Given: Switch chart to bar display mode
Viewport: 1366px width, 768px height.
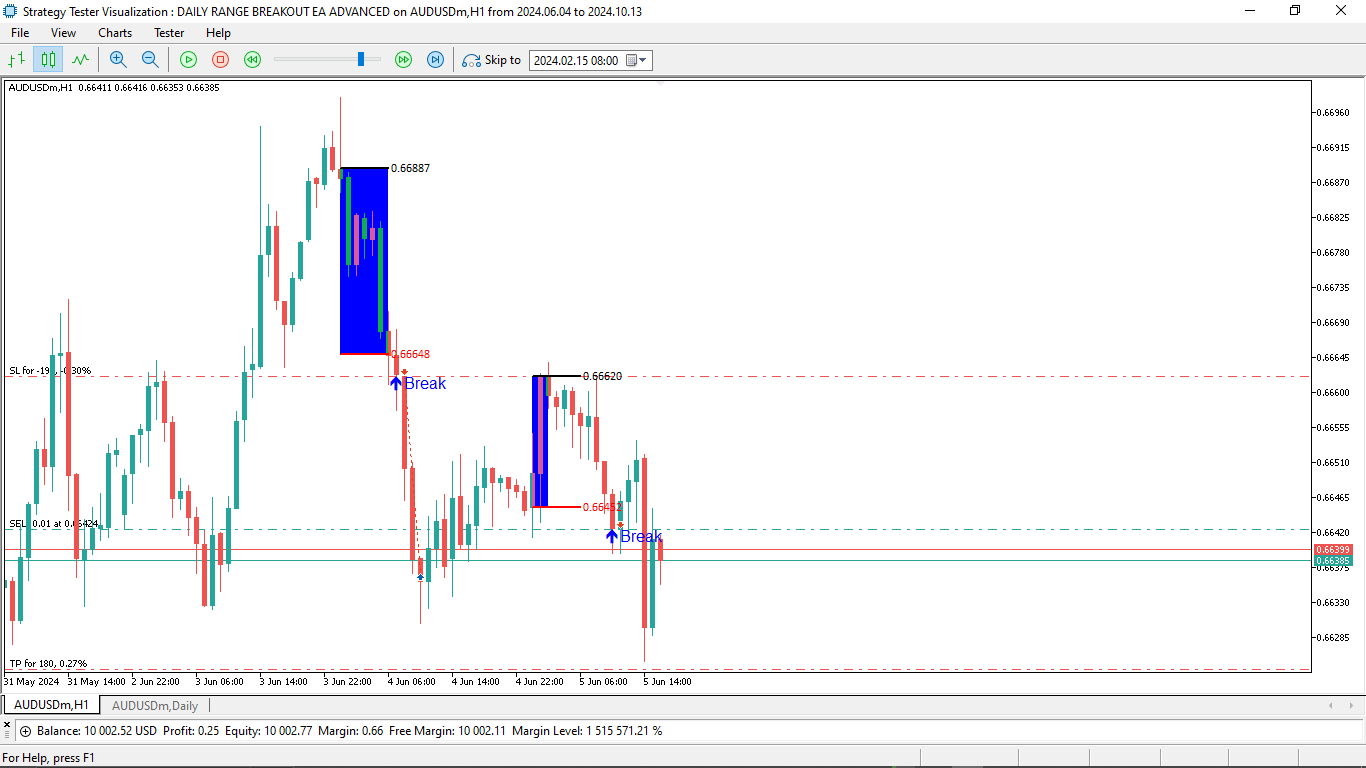Looking at the screenshot, I should 16,60.
